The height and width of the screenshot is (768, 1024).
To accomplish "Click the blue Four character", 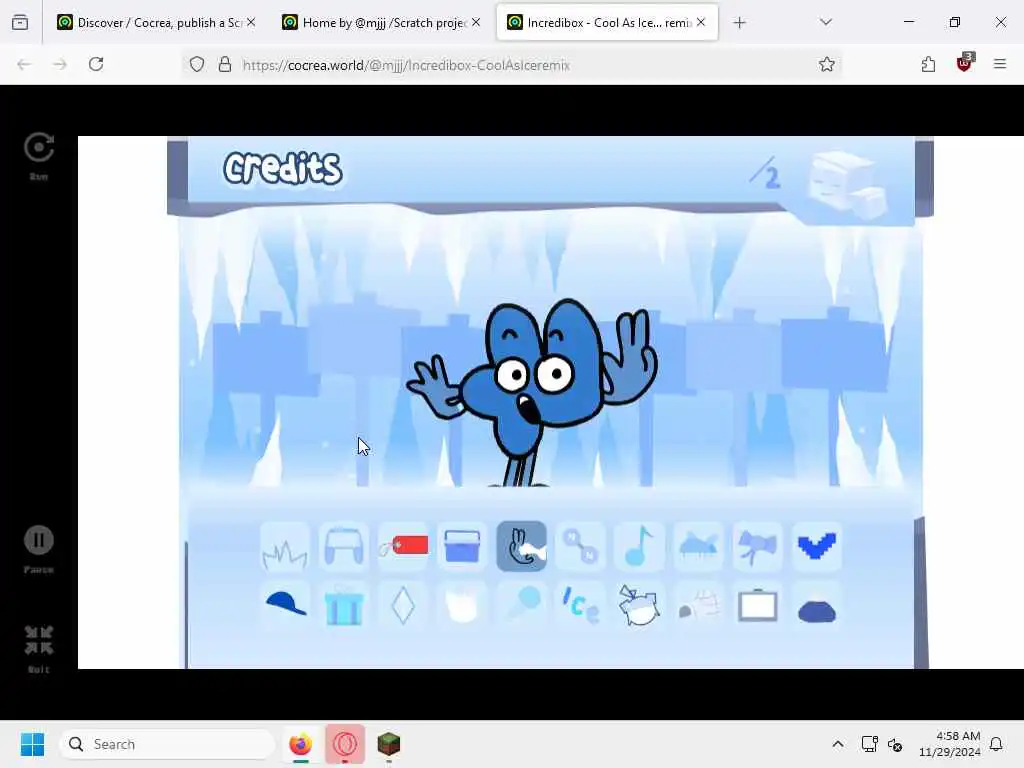I will [x=534, y=392].
